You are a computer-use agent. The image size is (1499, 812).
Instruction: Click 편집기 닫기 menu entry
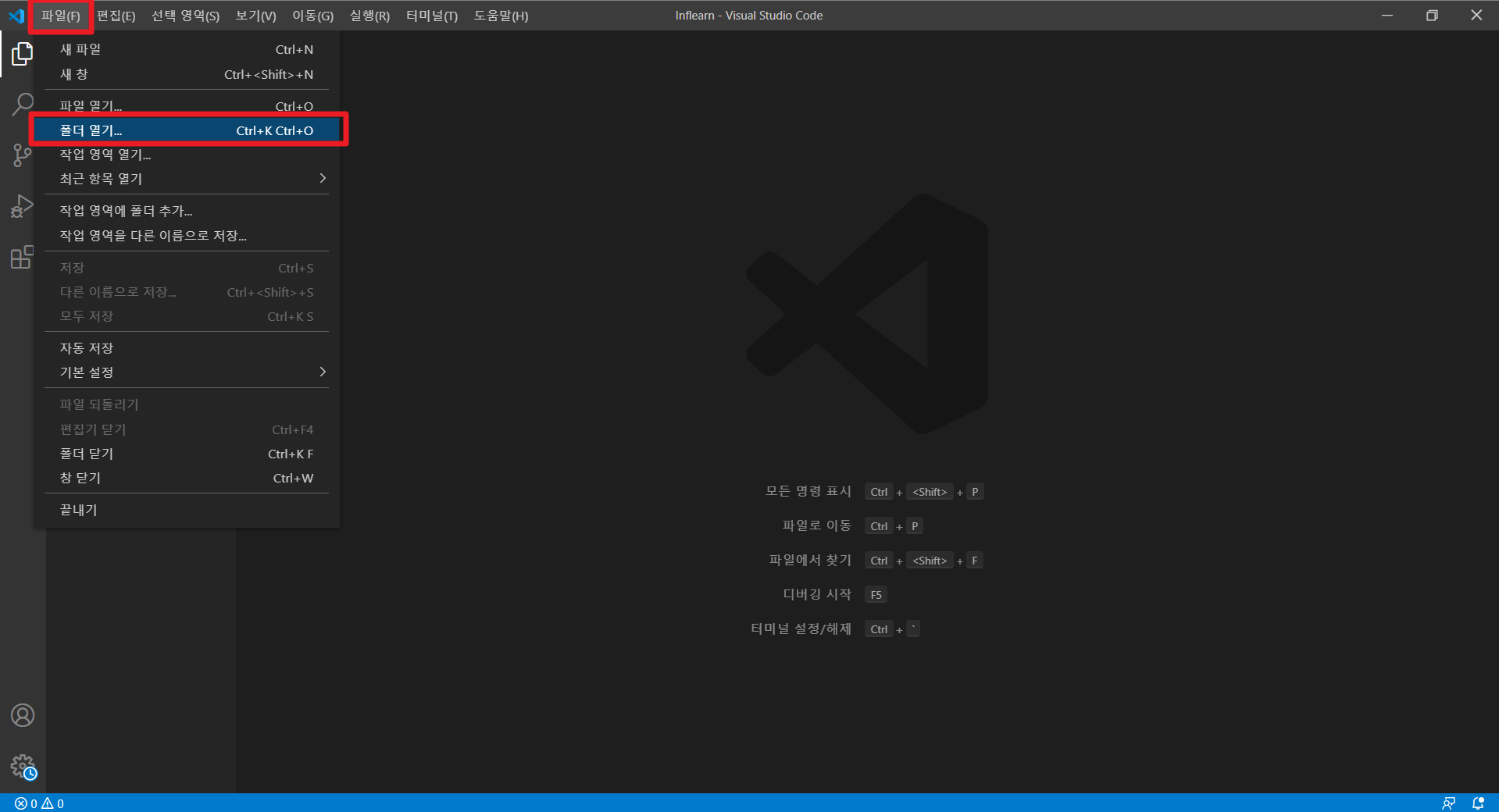[187, 429]
